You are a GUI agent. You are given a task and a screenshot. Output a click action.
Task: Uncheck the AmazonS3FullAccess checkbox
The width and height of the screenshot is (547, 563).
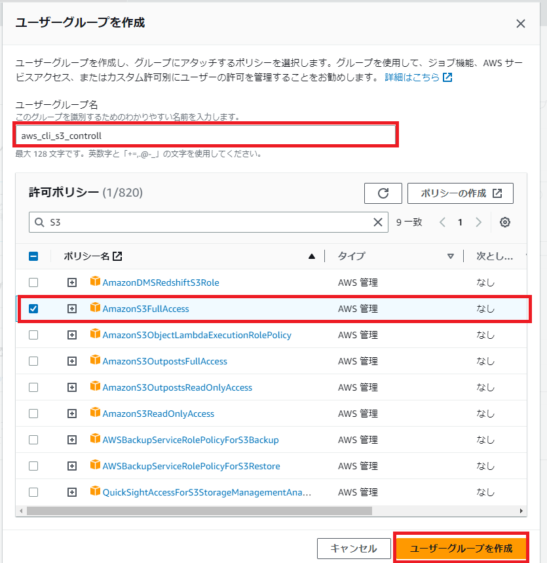(x=33, y=309)
